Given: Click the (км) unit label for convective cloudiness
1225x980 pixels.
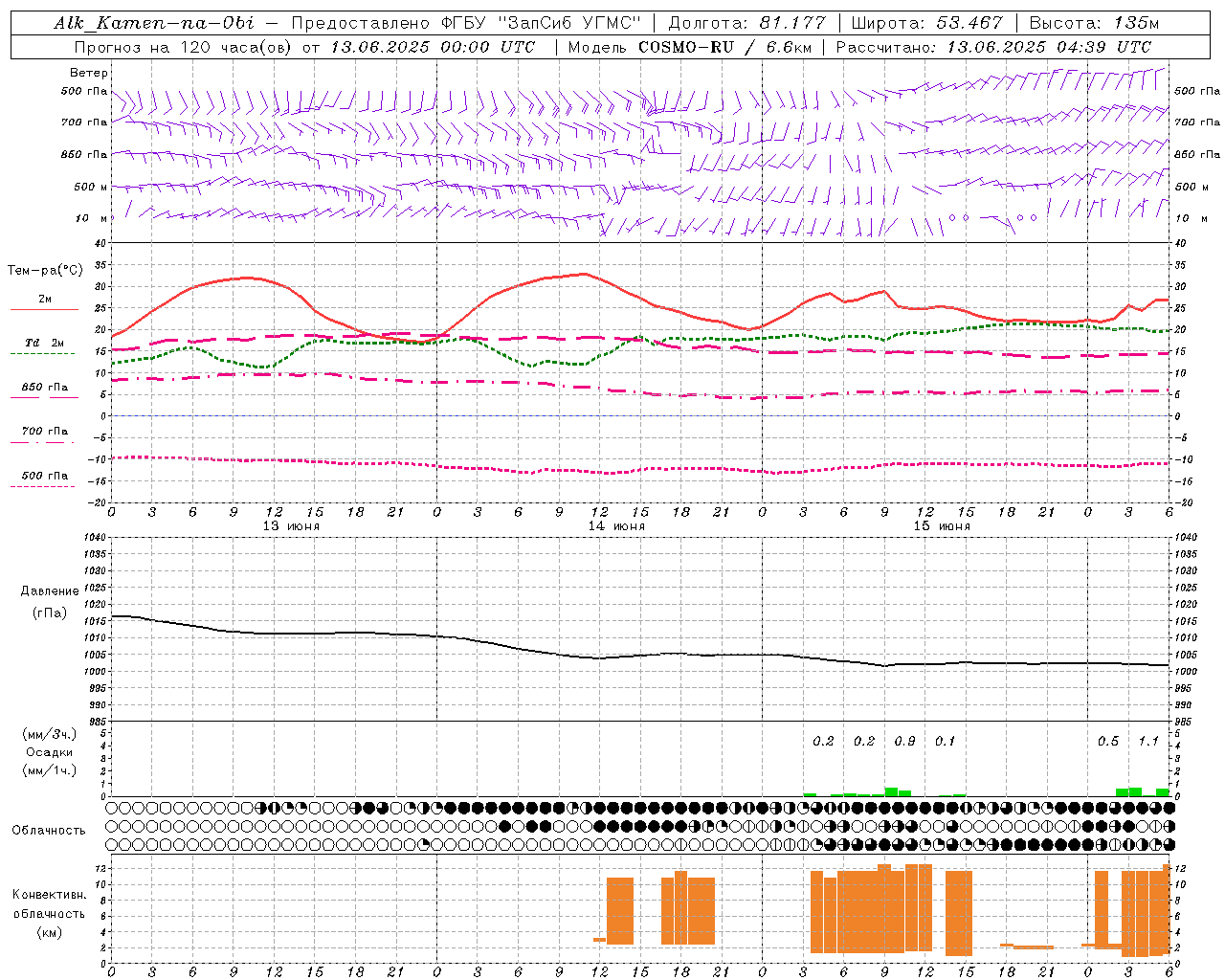Looking at the screenshot, I should [x=50, y=932].
